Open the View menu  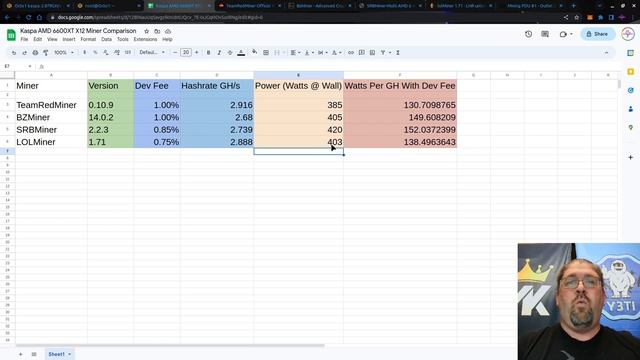(52, 40)
